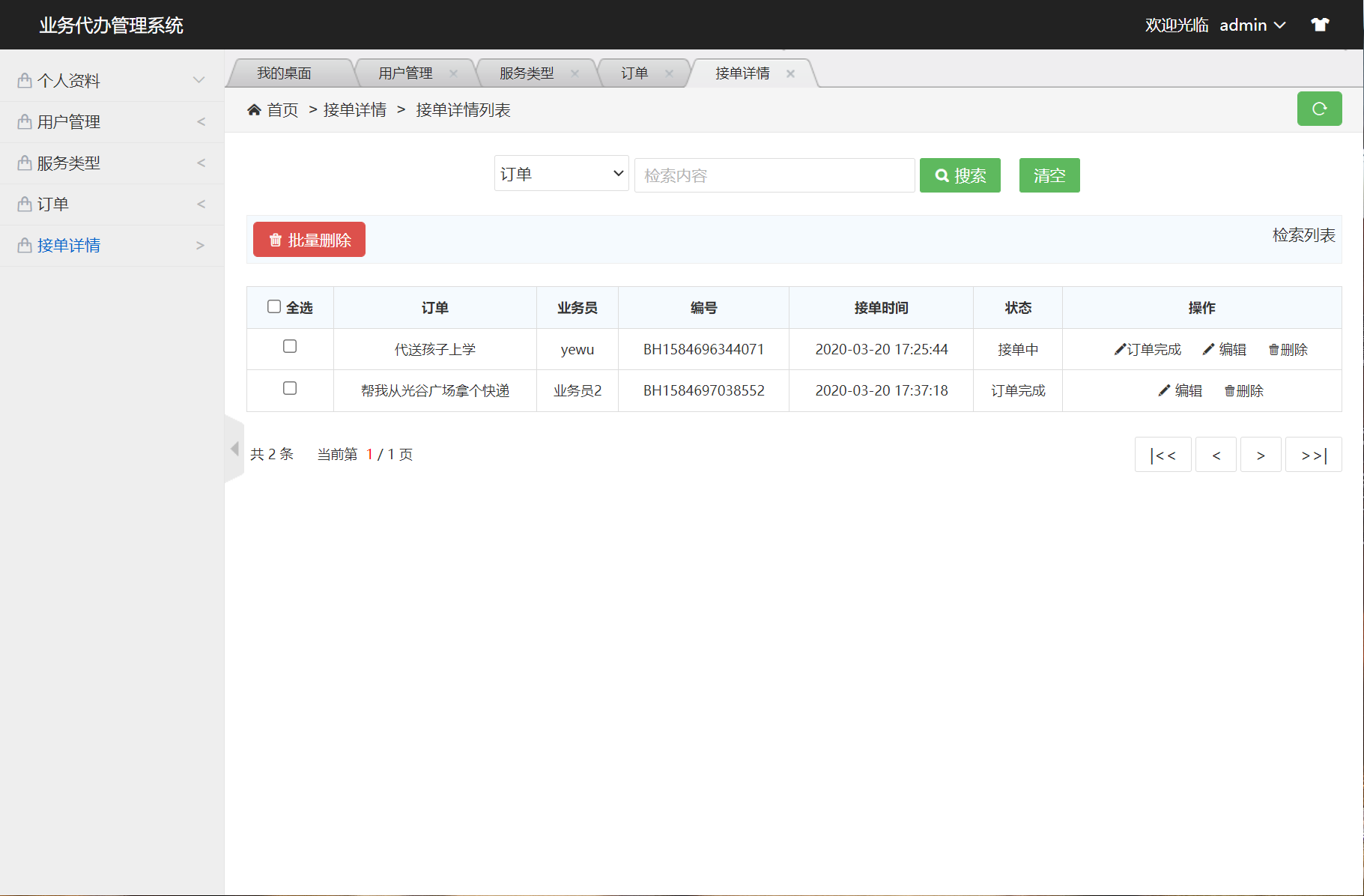Switch to the 我的桌面 tab
The image size is (1364, 896).
point(285,73)
